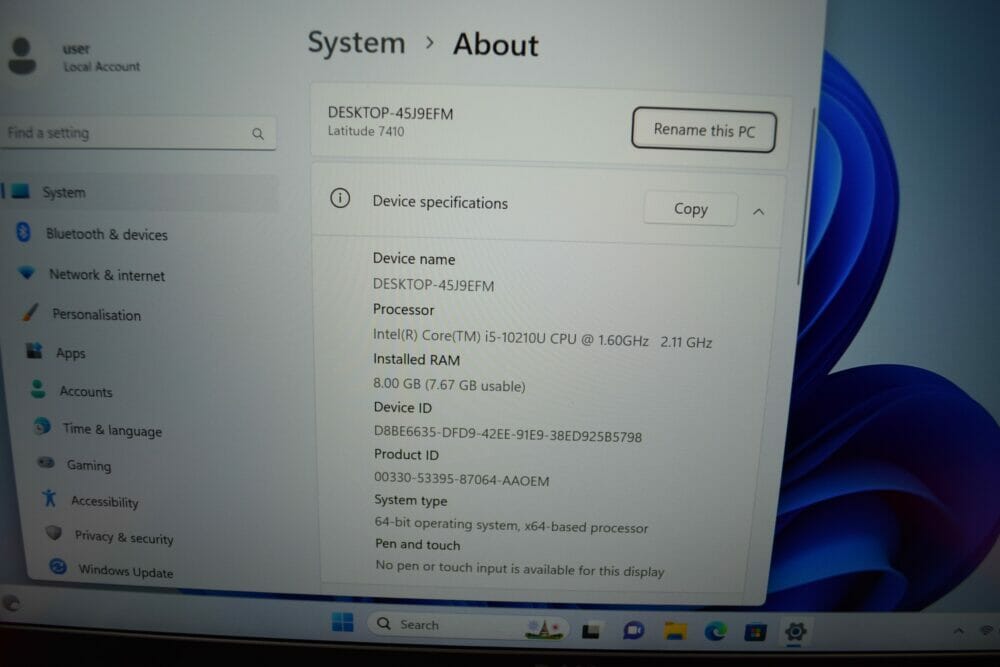This screenshot has height=667, width=1000.
Task: Select Personalisation in the sidebar
Action: tap(96, 315)
